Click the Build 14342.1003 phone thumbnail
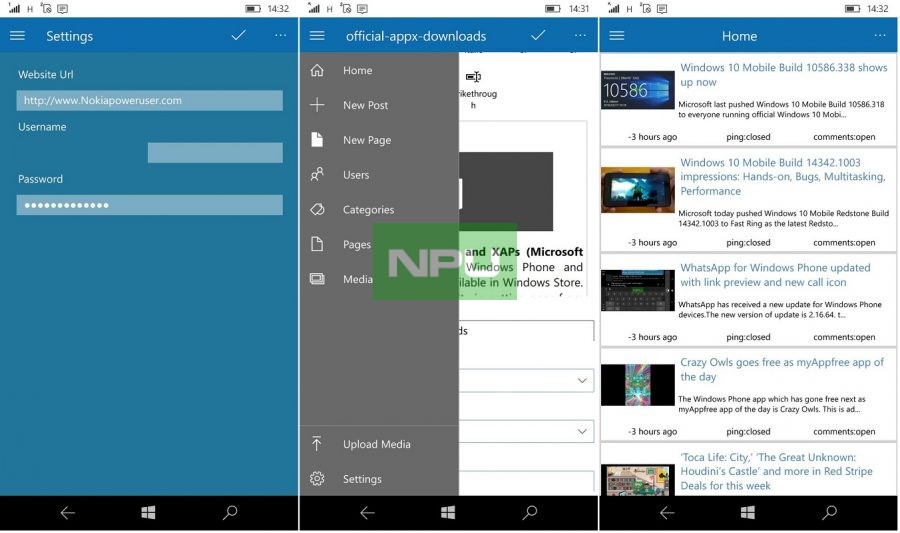 click(x=638, y=190)
